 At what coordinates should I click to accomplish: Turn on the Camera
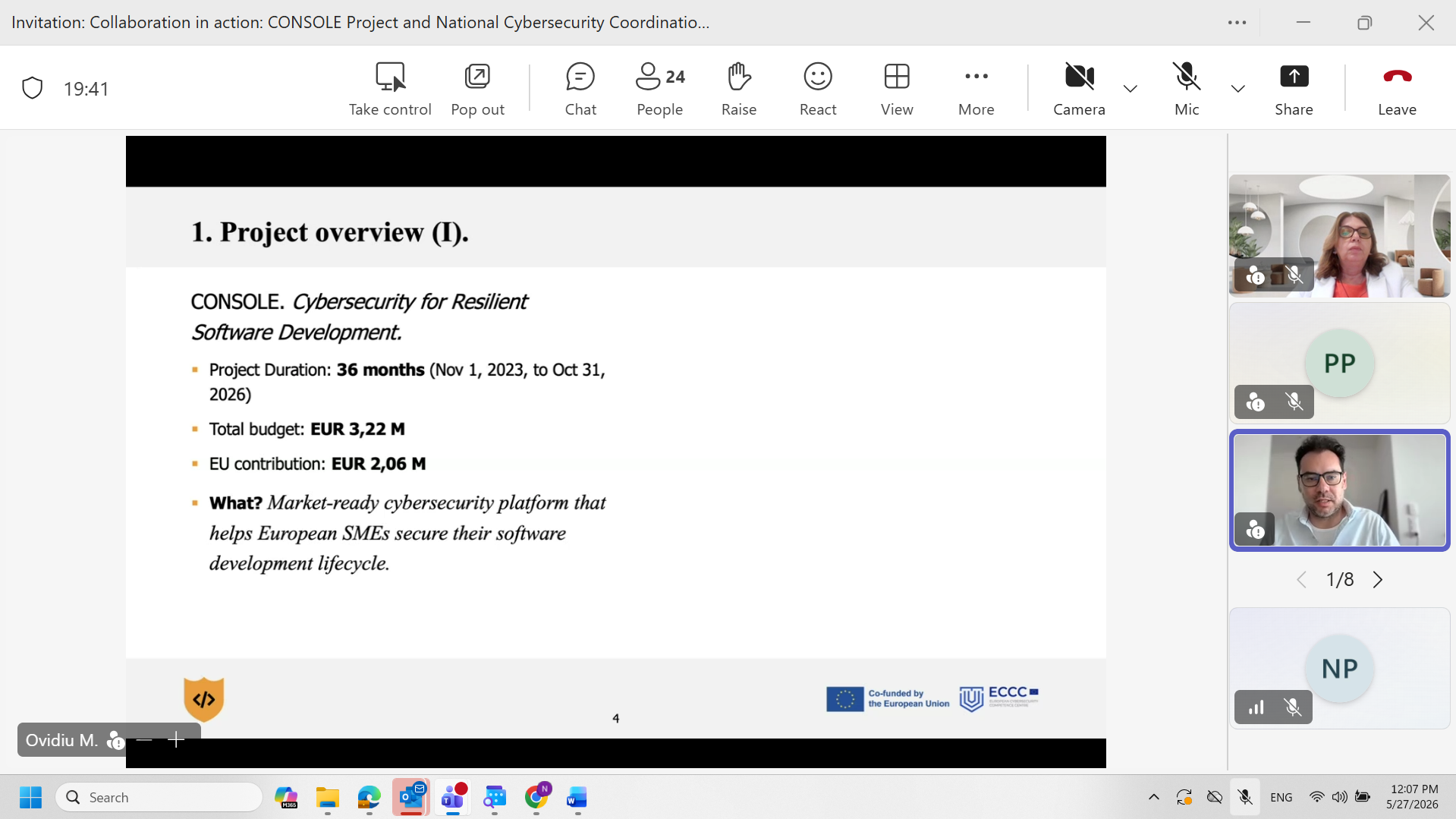1079,89
